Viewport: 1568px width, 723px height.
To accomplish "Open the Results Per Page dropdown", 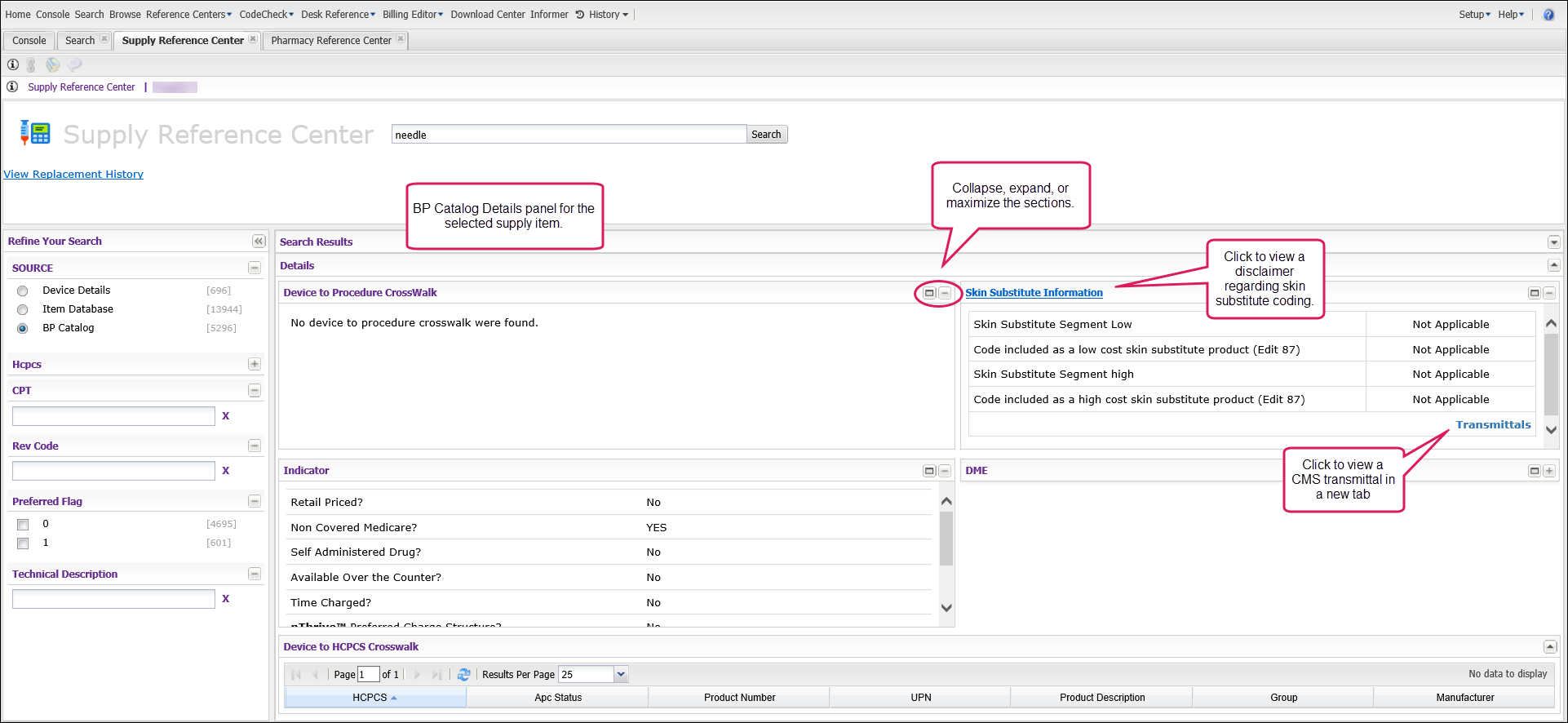I will pos(621,675).
